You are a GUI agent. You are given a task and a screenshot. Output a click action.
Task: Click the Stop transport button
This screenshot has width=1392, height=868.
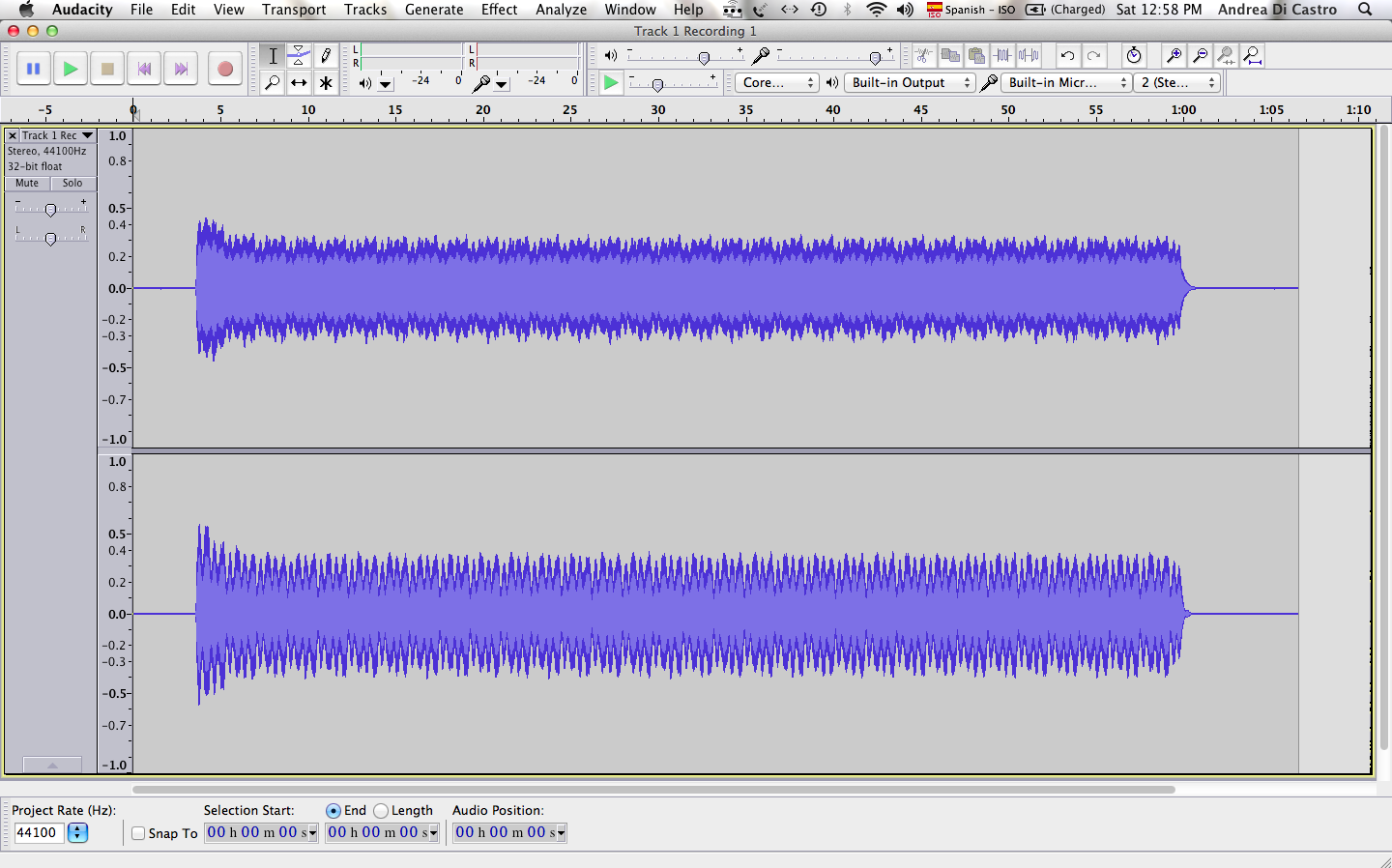pyautogui.click(x=107, y=69)
